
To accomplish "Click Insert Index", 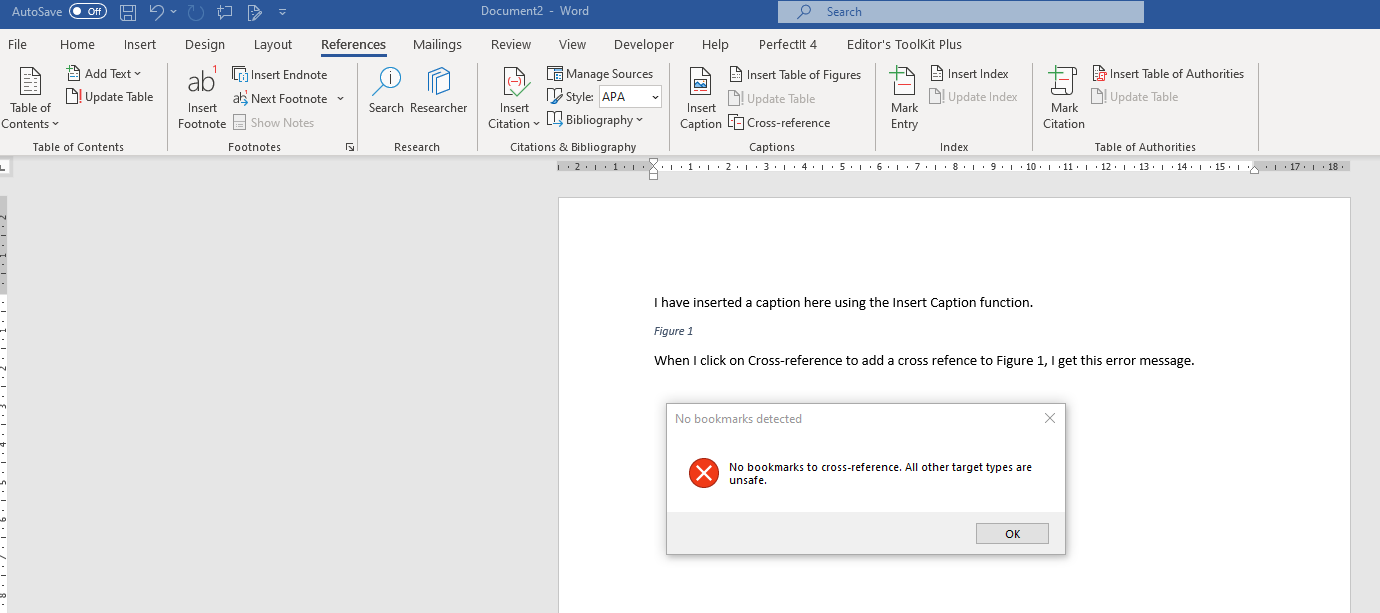I will click(969, 74).
